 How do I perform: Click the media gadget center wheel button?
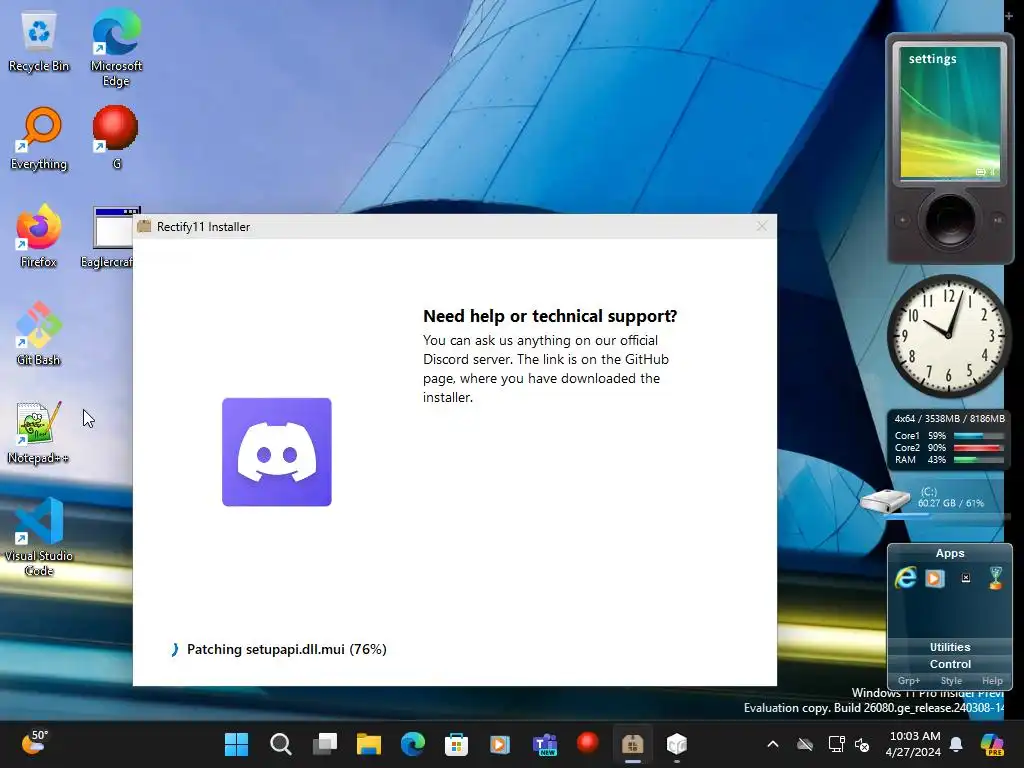(950, 220)
